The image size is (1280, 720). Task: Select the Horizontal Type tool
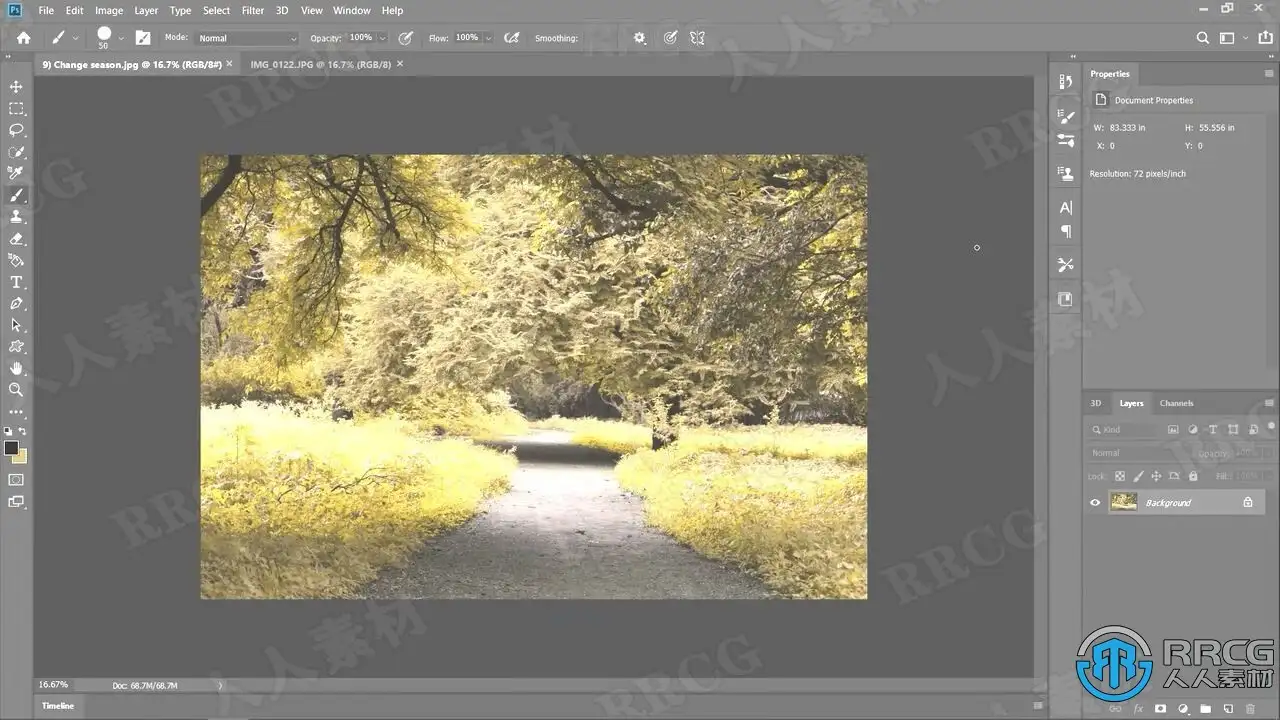pyautogui.click(x=16, y=282)
